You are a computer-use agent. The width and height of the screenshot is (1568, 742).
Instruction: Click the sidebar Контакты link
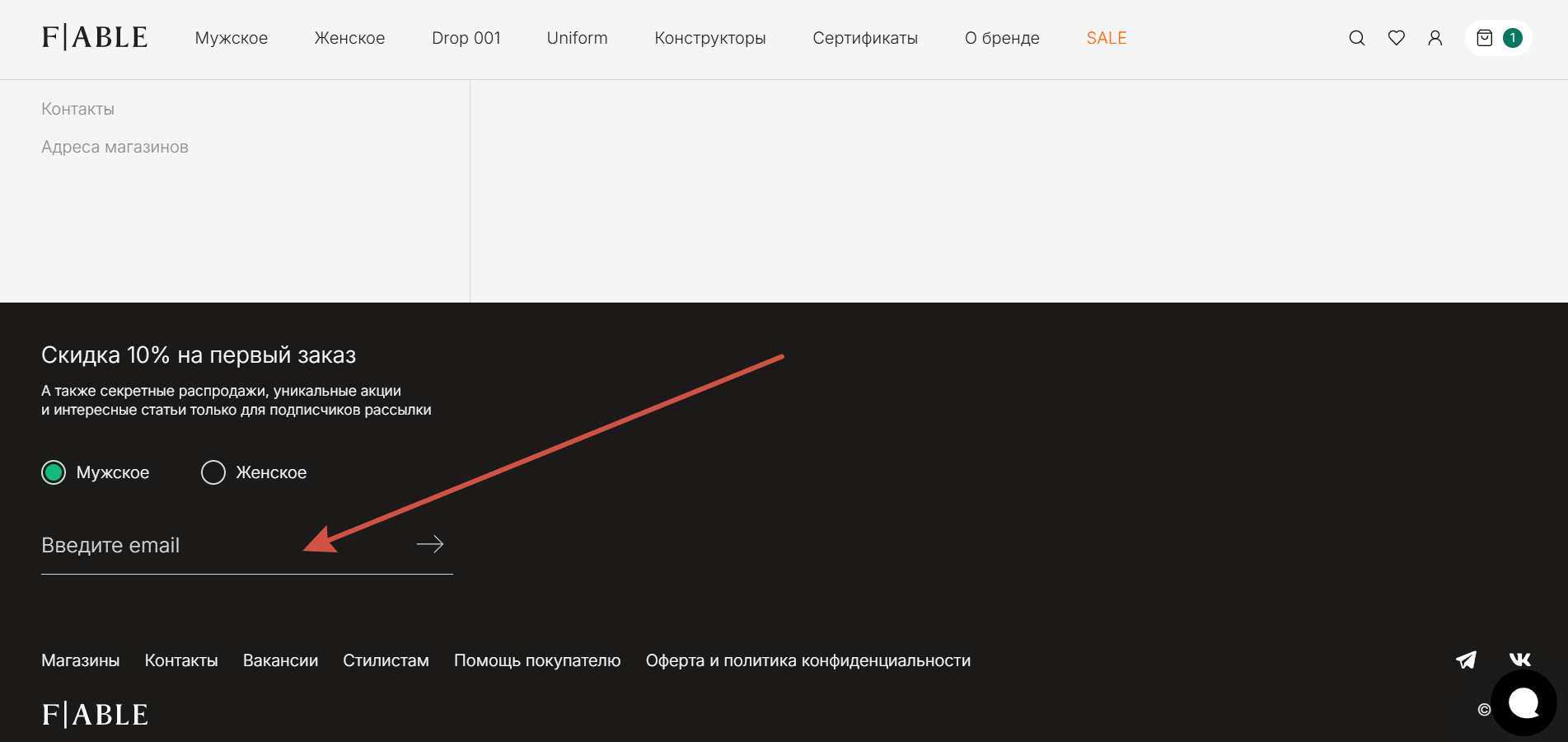78,109
